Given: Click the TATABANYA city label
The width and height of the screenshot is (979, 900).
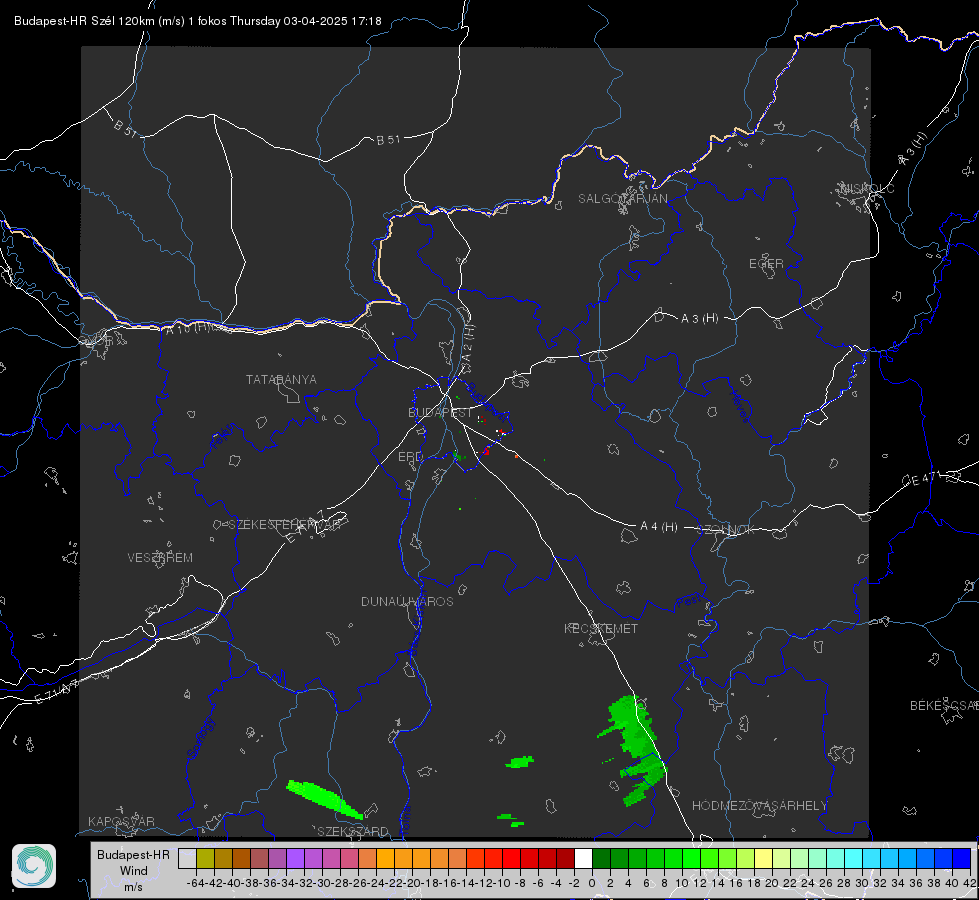Looking at the screenshot, I should pos(281,380).
